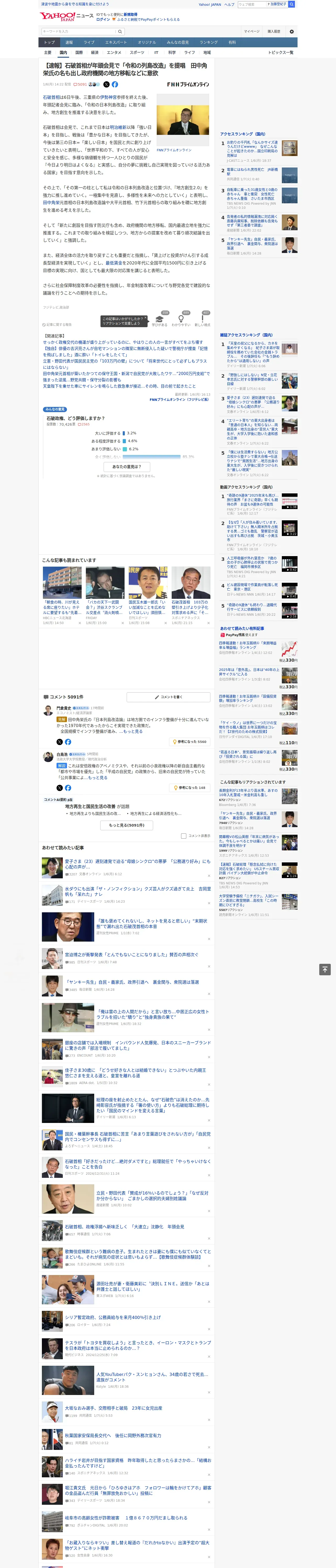Share 門倉貴史 comment on Facebook
336x1568 pixels.
click(68, 742)
